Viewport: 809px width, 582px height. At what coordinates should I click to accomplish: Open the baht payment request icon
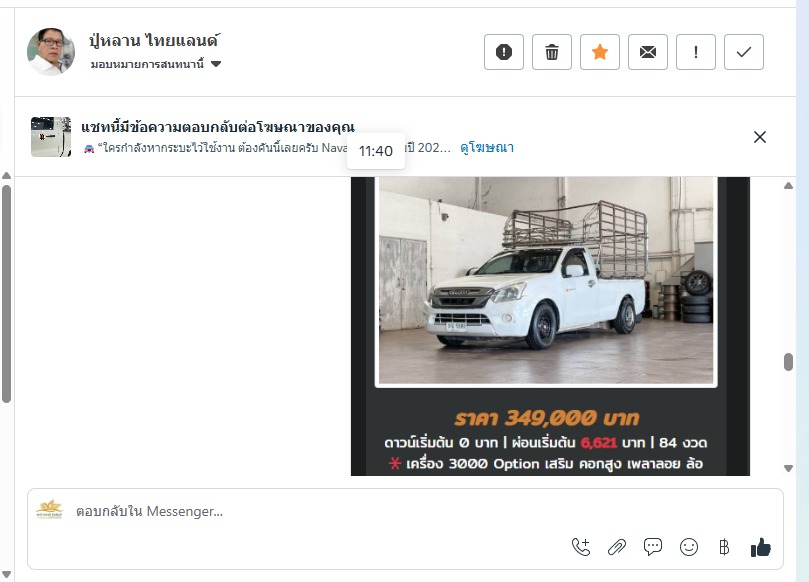724,547
